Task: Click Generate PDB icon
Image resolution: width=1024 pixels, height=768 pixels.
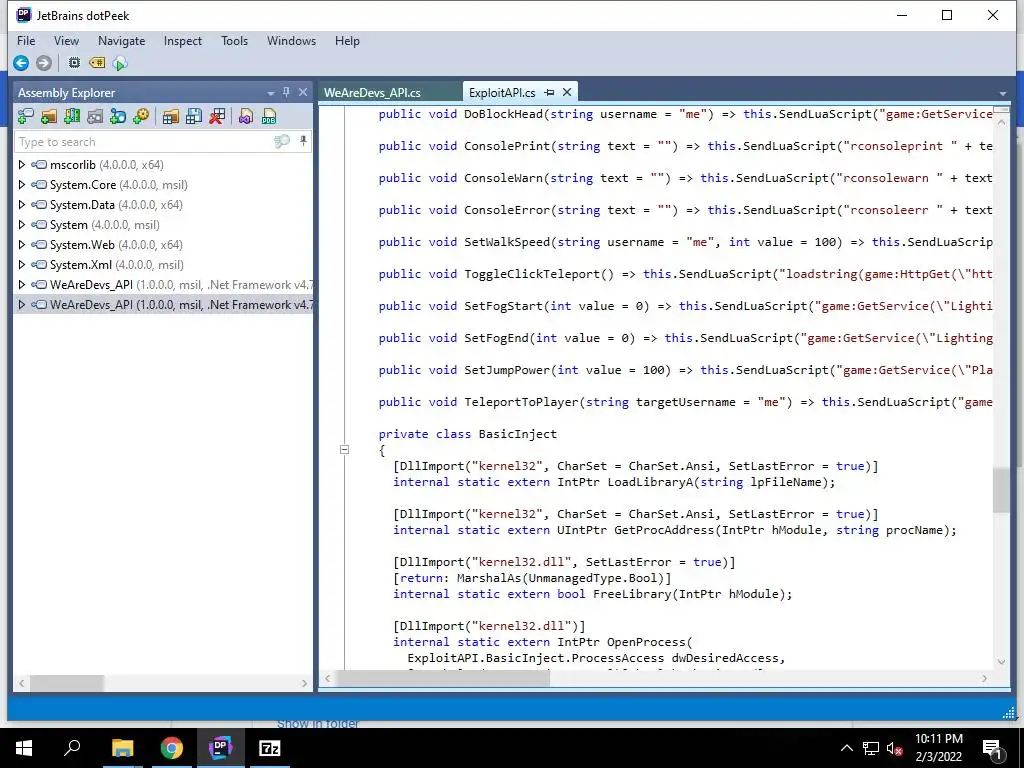Action: pyautogui.click(x=269, y=116)
